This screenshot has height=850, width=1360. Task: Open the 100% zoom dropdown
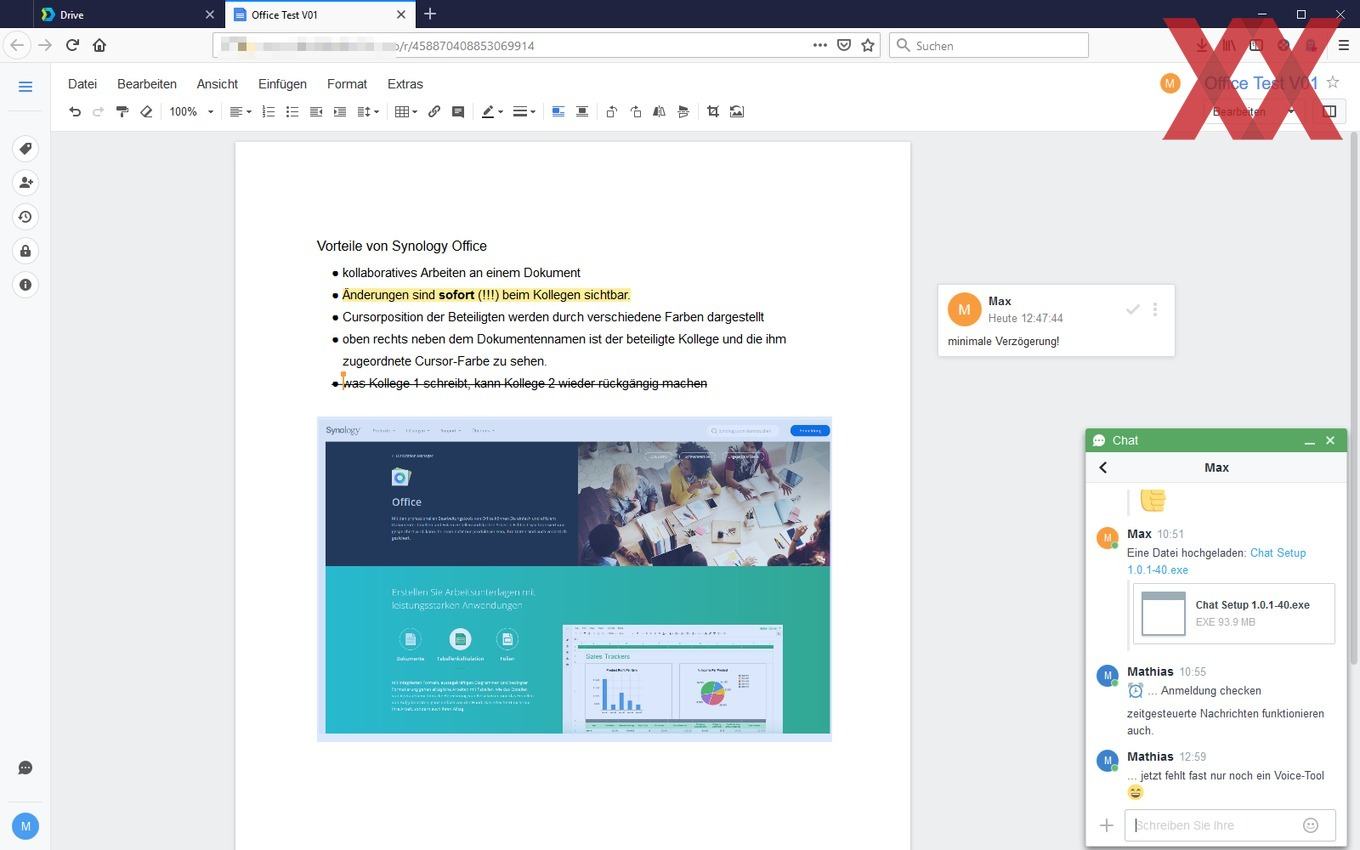click(191, 112)
